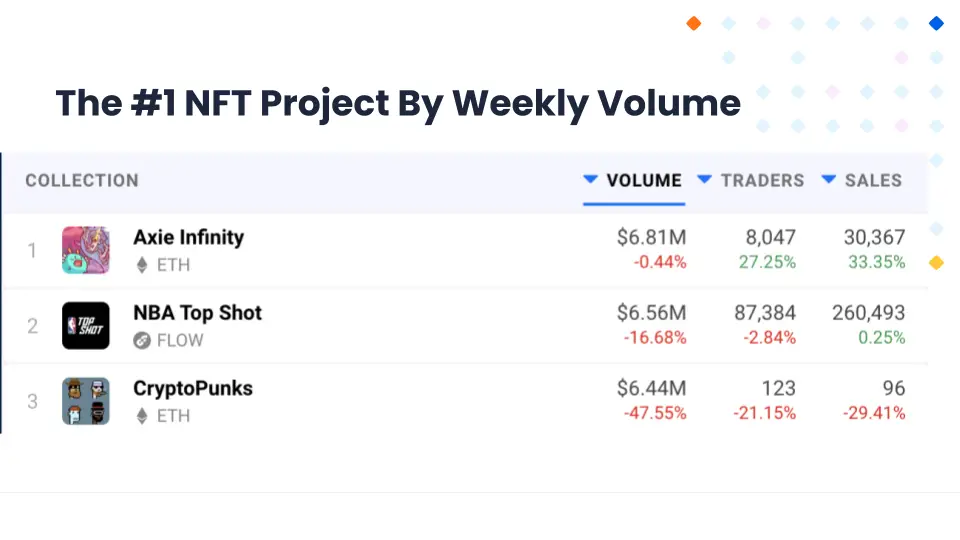The image size is (960, 540).
Task: Click Axie Infinity's $6.81M volume value
Action: point(651,237)
